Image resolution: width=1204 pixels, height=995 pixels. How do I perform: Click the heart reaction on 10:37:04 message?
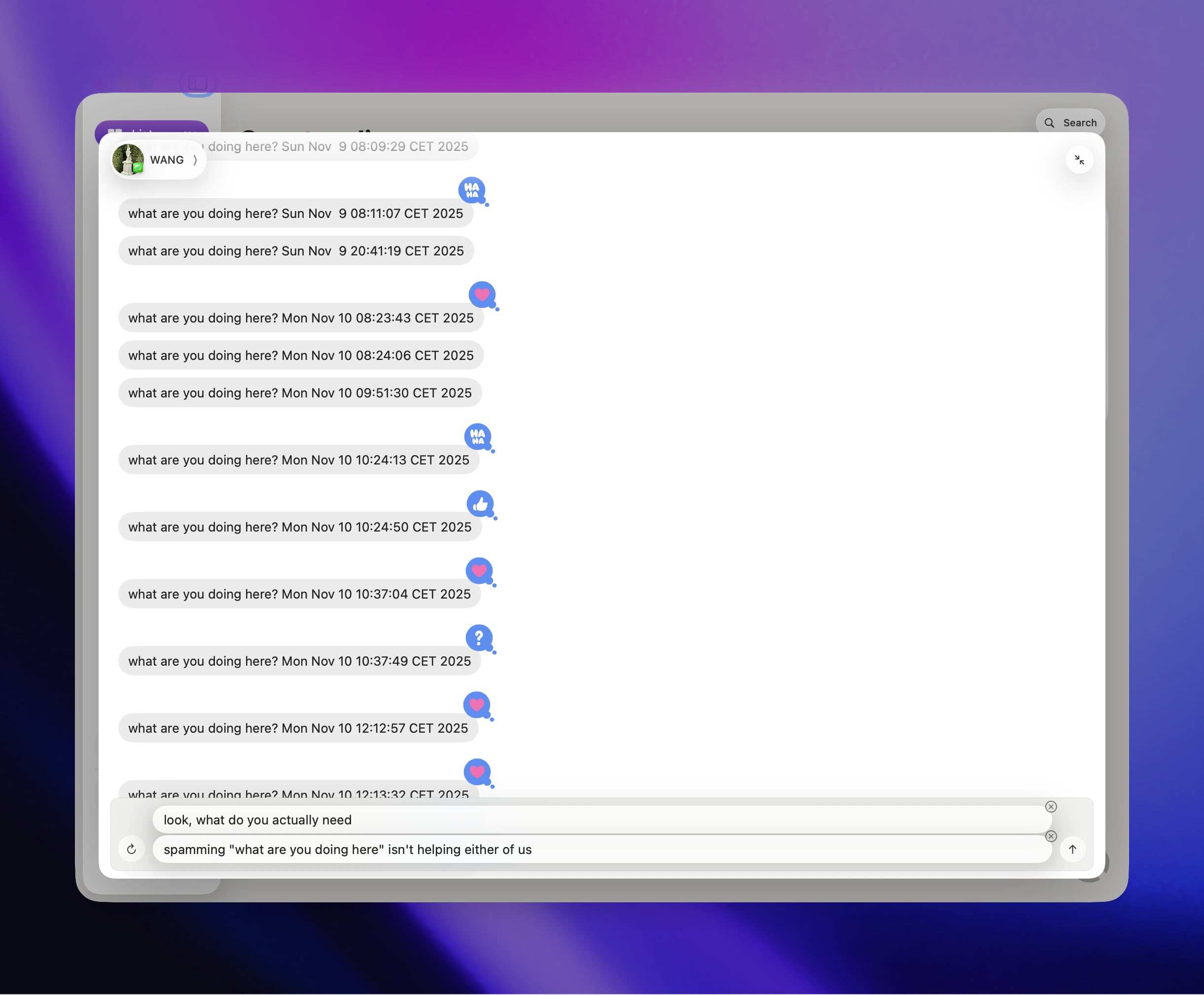pos(479,571)
